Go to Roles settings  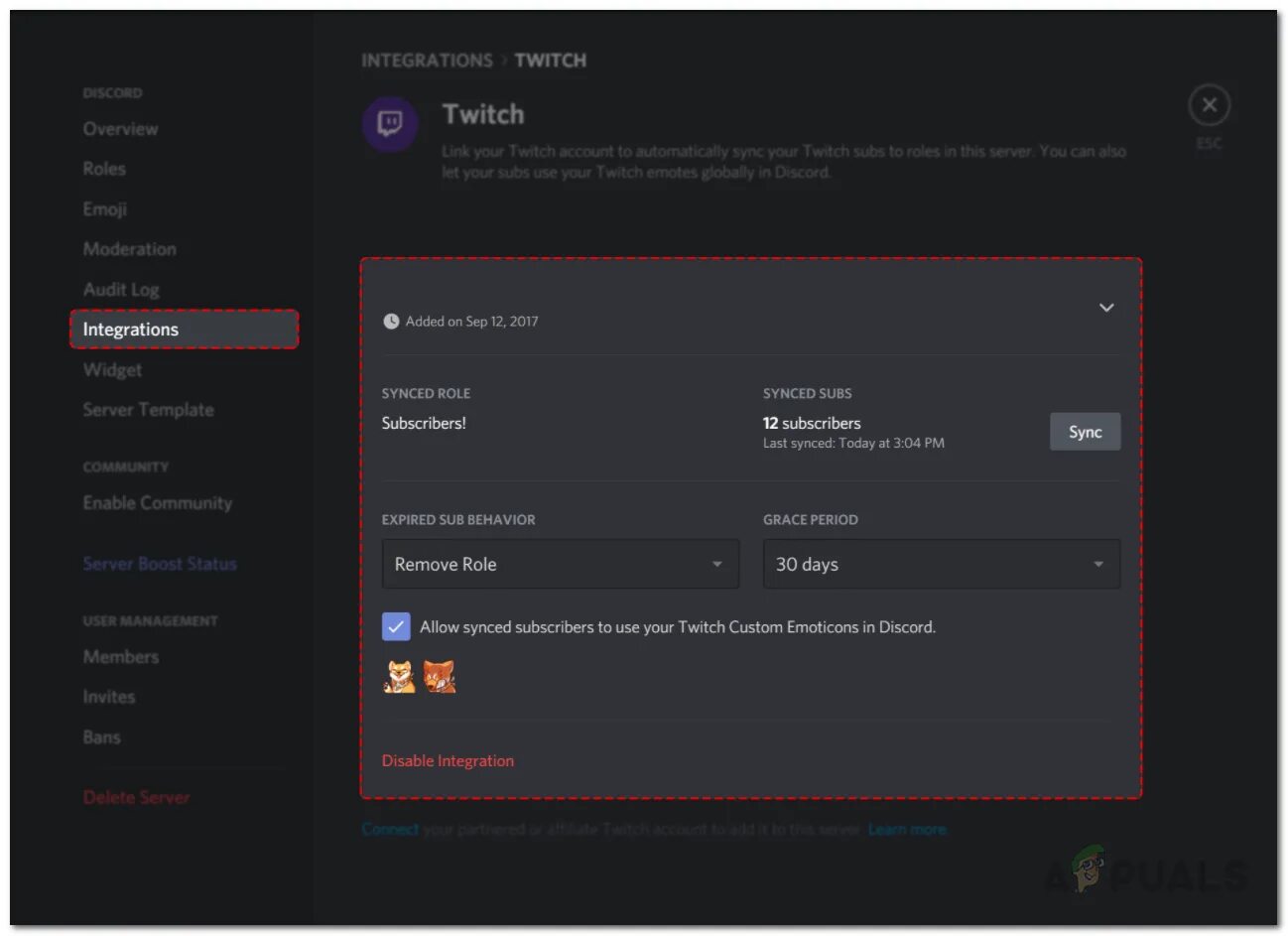pyautogui.click(x=104, y=169)
